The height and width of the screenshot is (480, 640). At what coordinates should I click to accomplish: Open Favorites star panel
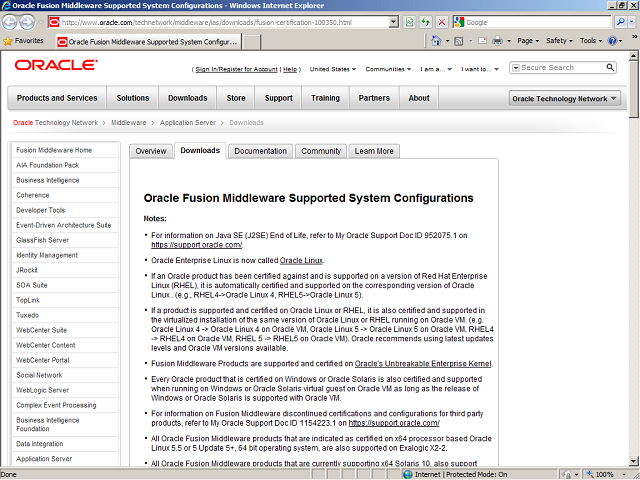point(24,41)
